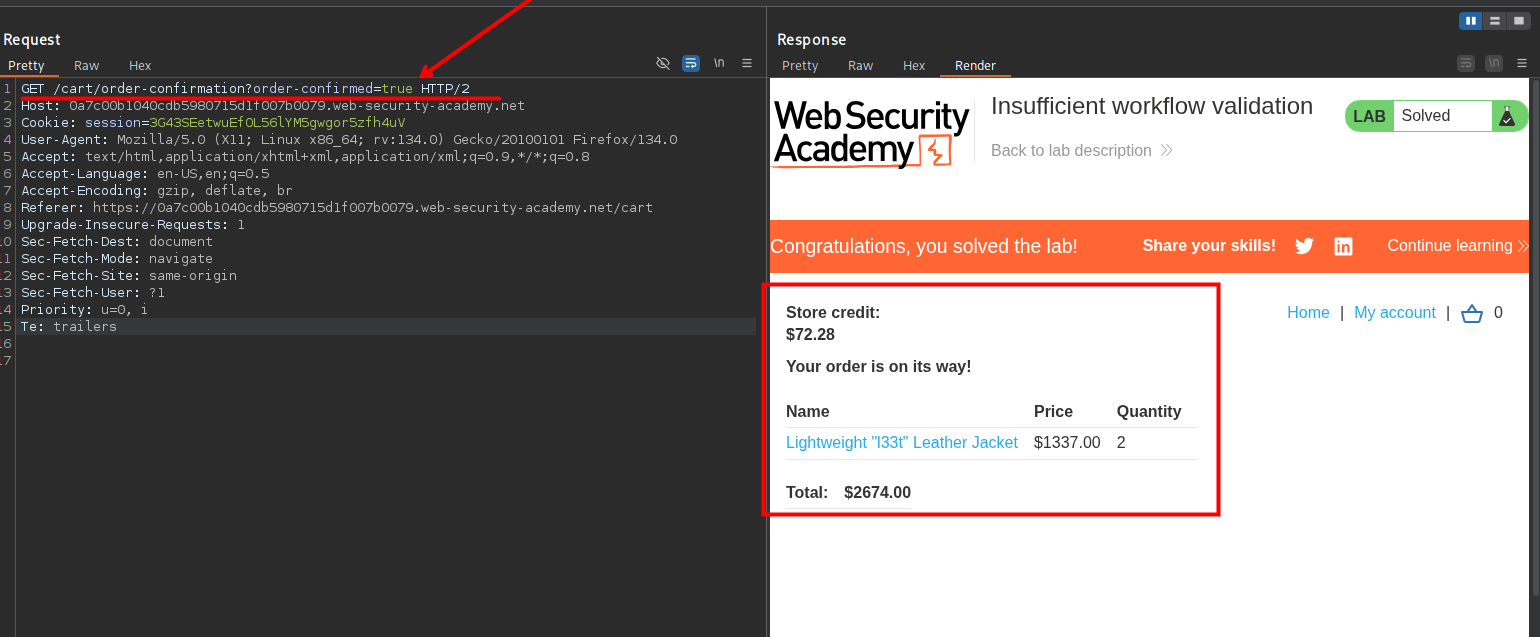Toggle hide non-printable characters eye icon in Request
The width and height of the screenshot is (1540, 637).
click(662, 63)
